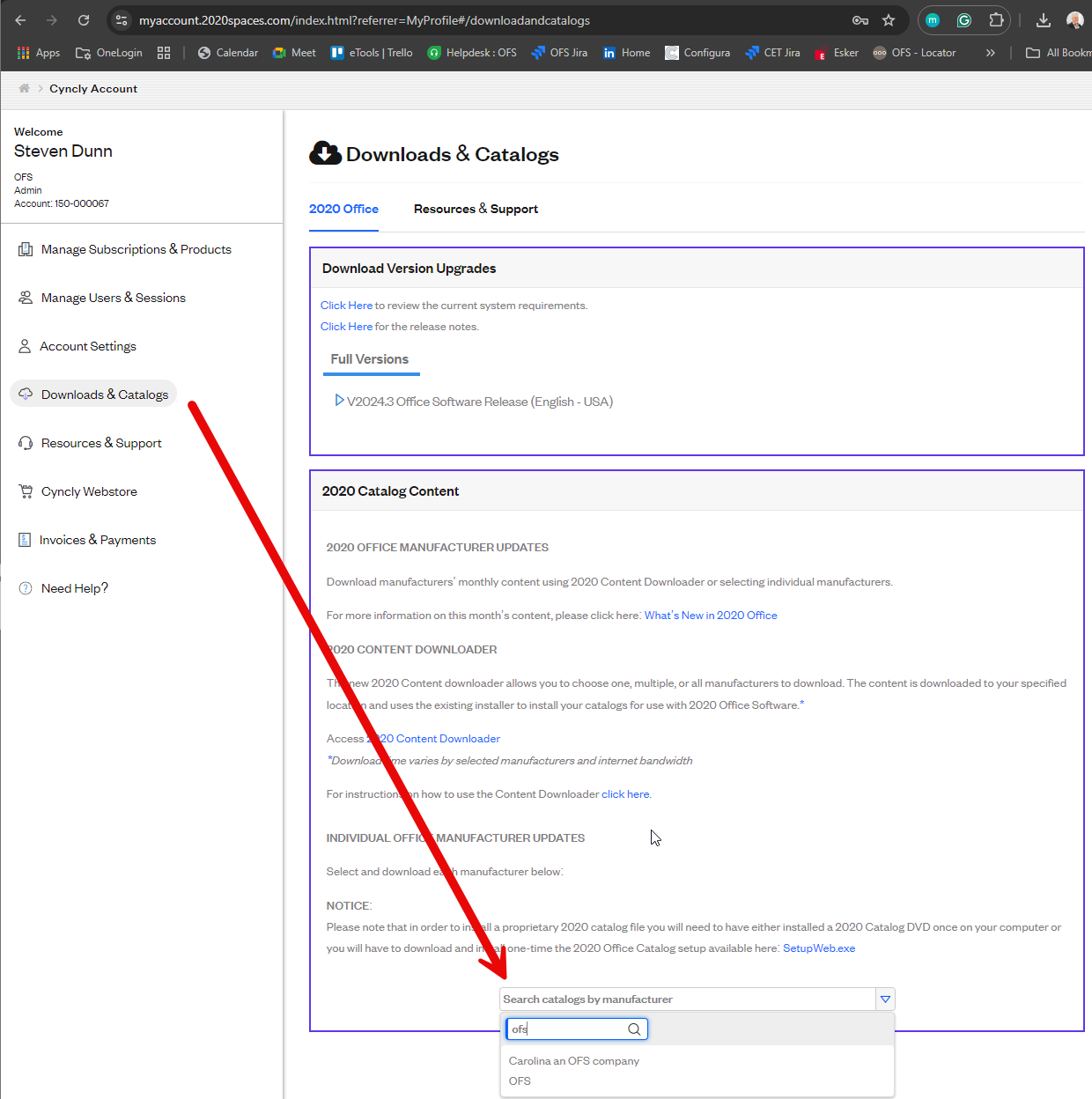Switch to the 2020 Office tab
Image resolution: width=1092 pixels, height=1099 pixels.
(x=343, y=209)
